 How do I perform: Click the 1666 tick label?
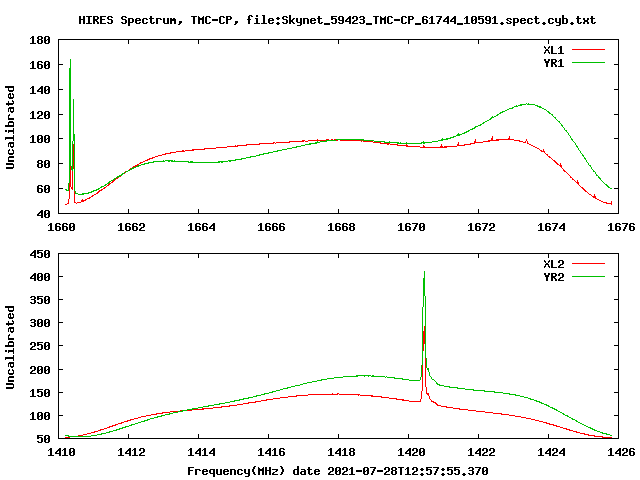[x=271, y=227]
